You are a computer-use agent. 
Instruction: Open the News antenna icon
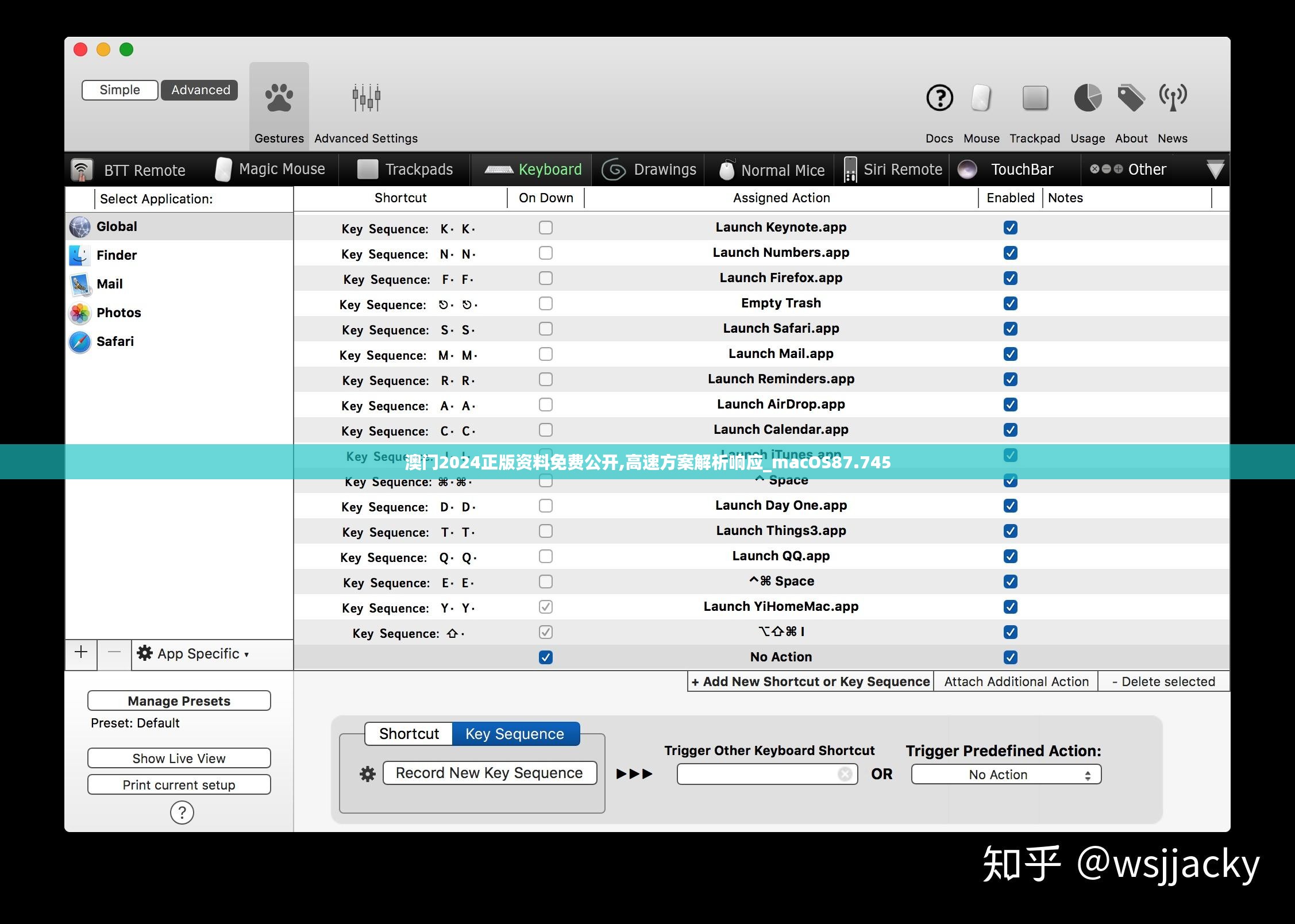(x=1173, y=98)
